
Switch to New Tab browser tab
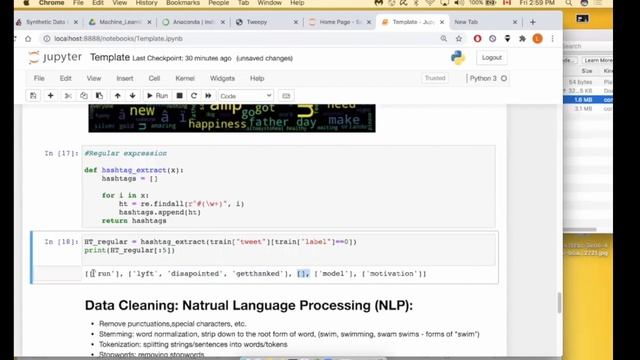466,22
